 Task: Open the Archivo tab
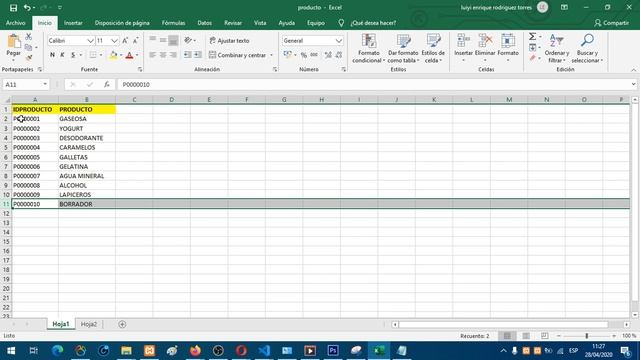16,23
